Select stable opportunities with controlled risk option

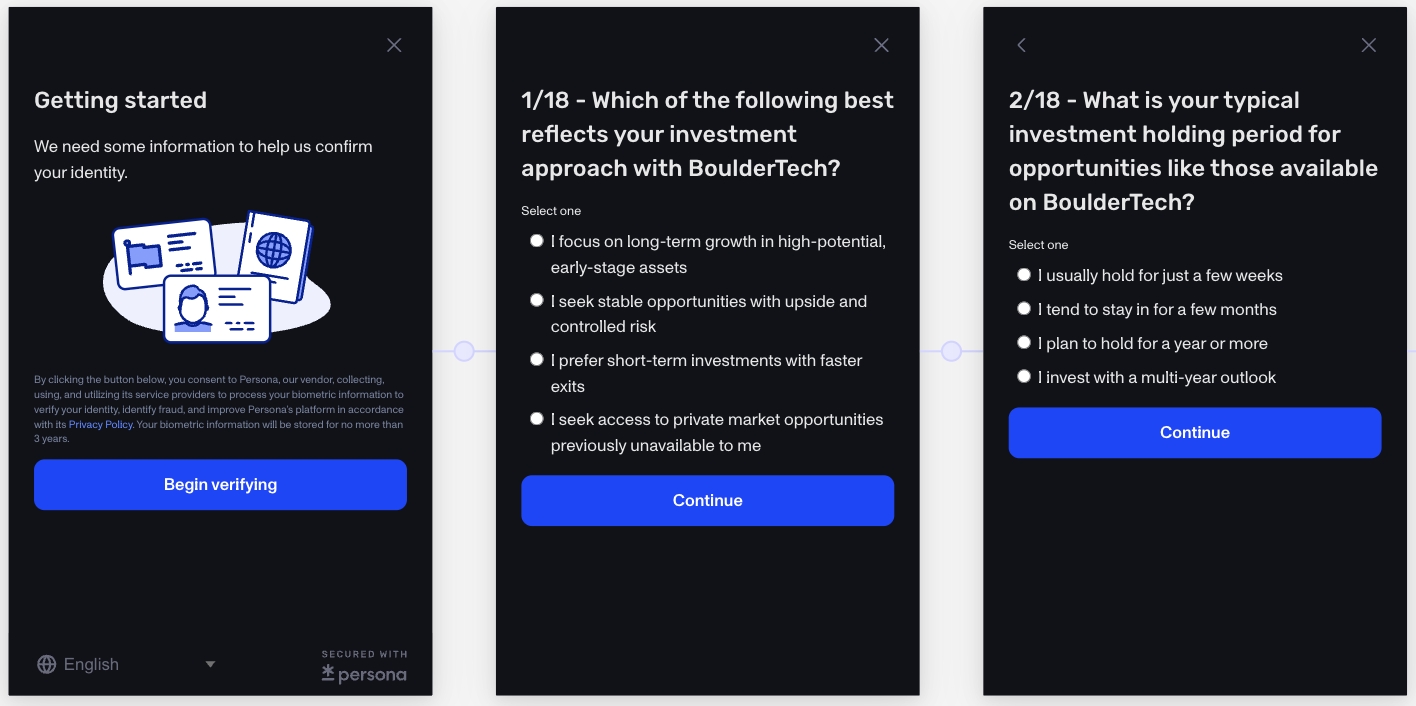pyautogui.click(x=537, y=300)
